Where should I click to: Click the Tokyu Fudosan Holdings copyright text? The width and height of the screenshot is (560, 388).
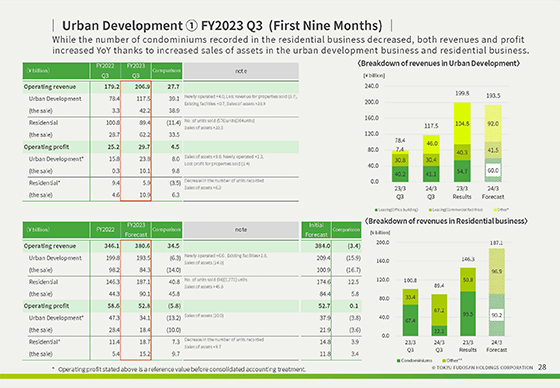coord(482,367)
